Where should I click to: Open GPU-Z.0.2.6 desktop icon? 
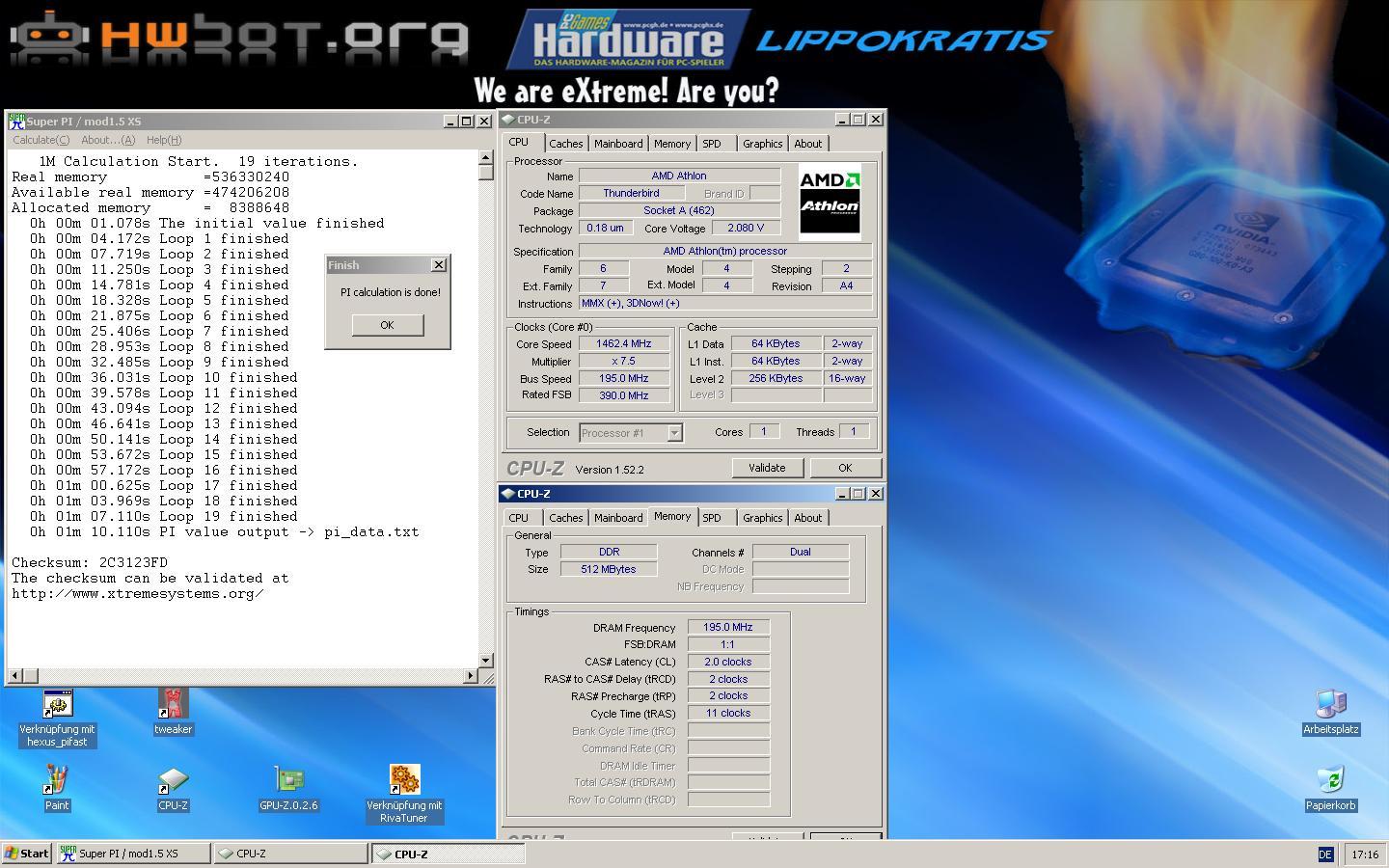pyautogui.click(x=288, y=780)
